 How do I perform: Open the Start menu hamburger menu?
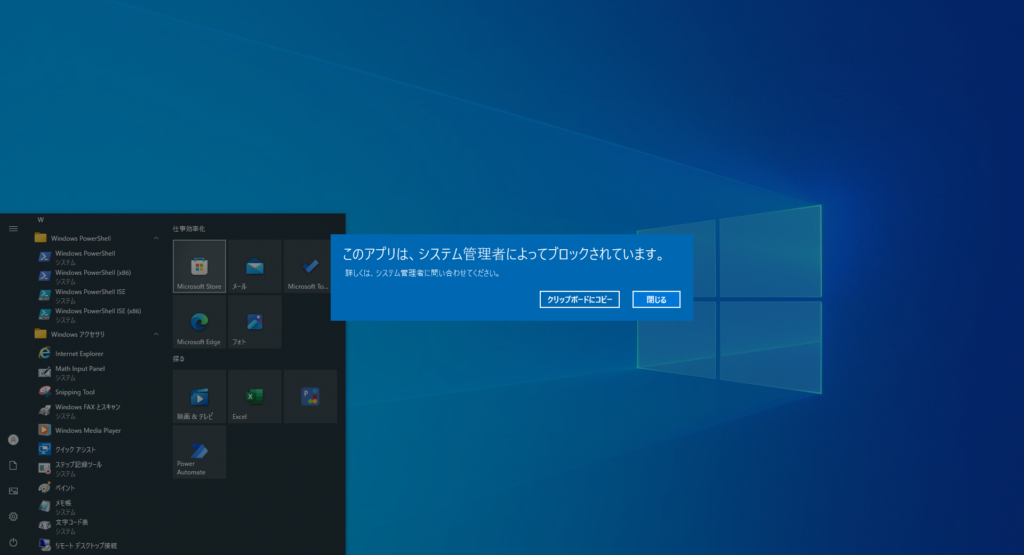(x=13, y=229)
